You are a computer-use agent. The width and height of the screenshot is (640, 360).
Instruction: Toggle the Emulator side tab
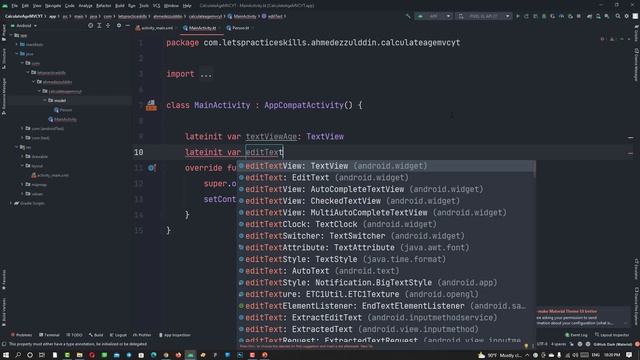click(x=636, y=269)
